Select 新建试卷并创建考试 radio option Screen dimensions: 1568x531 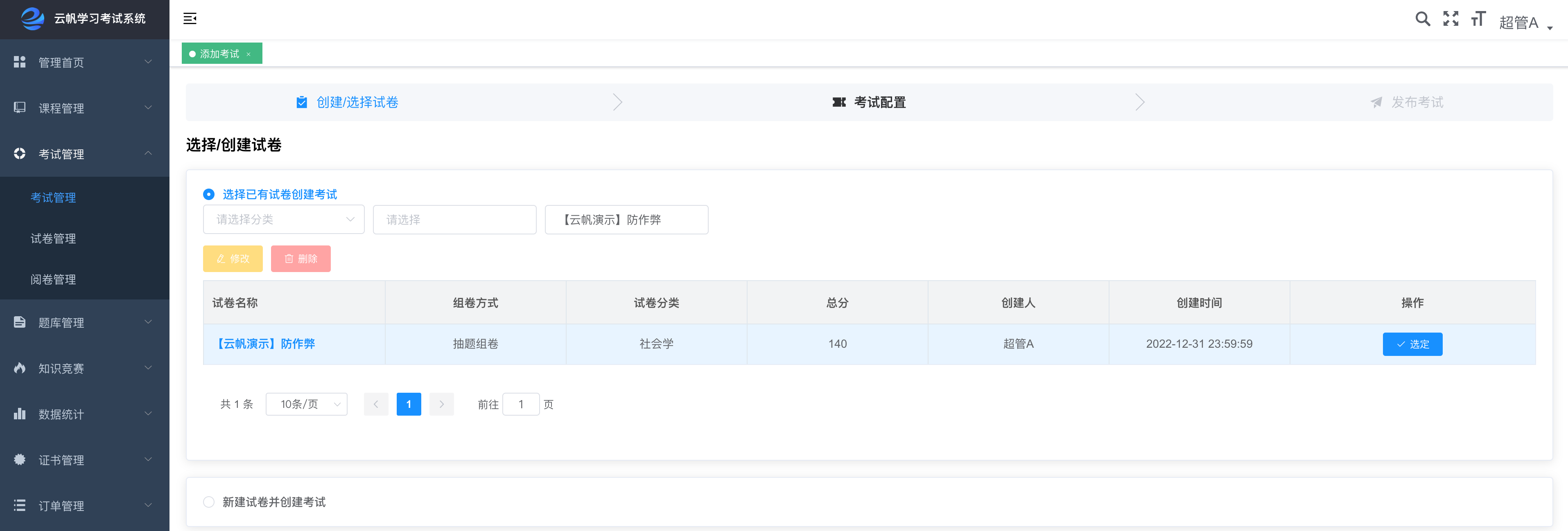(x=209, y=502)
